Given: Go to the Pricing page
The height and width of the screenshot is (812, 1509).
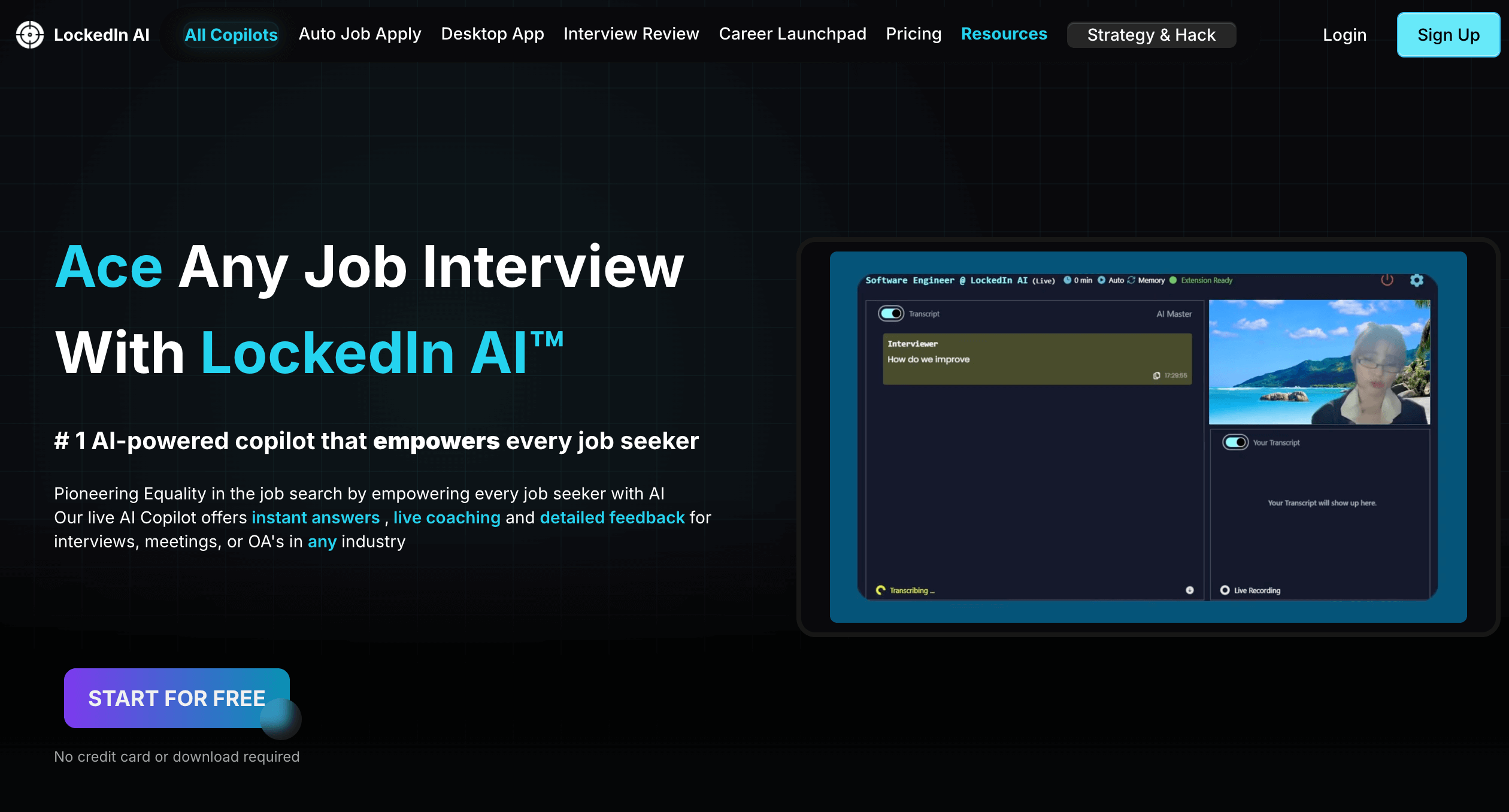Looking at the screenshot, I should (913, 34).
